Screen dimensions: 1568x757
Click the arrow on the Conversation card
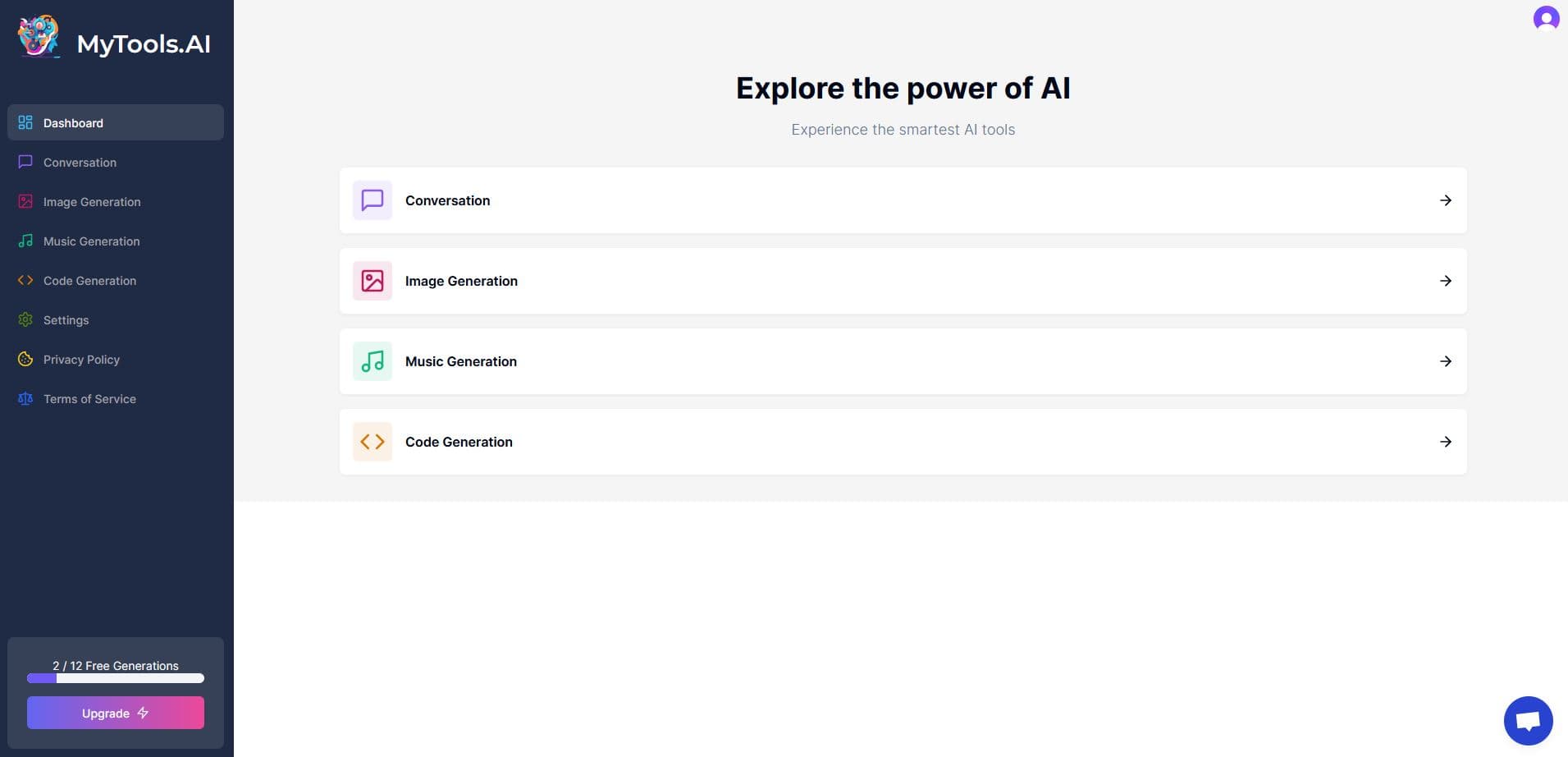[1446, 200]
